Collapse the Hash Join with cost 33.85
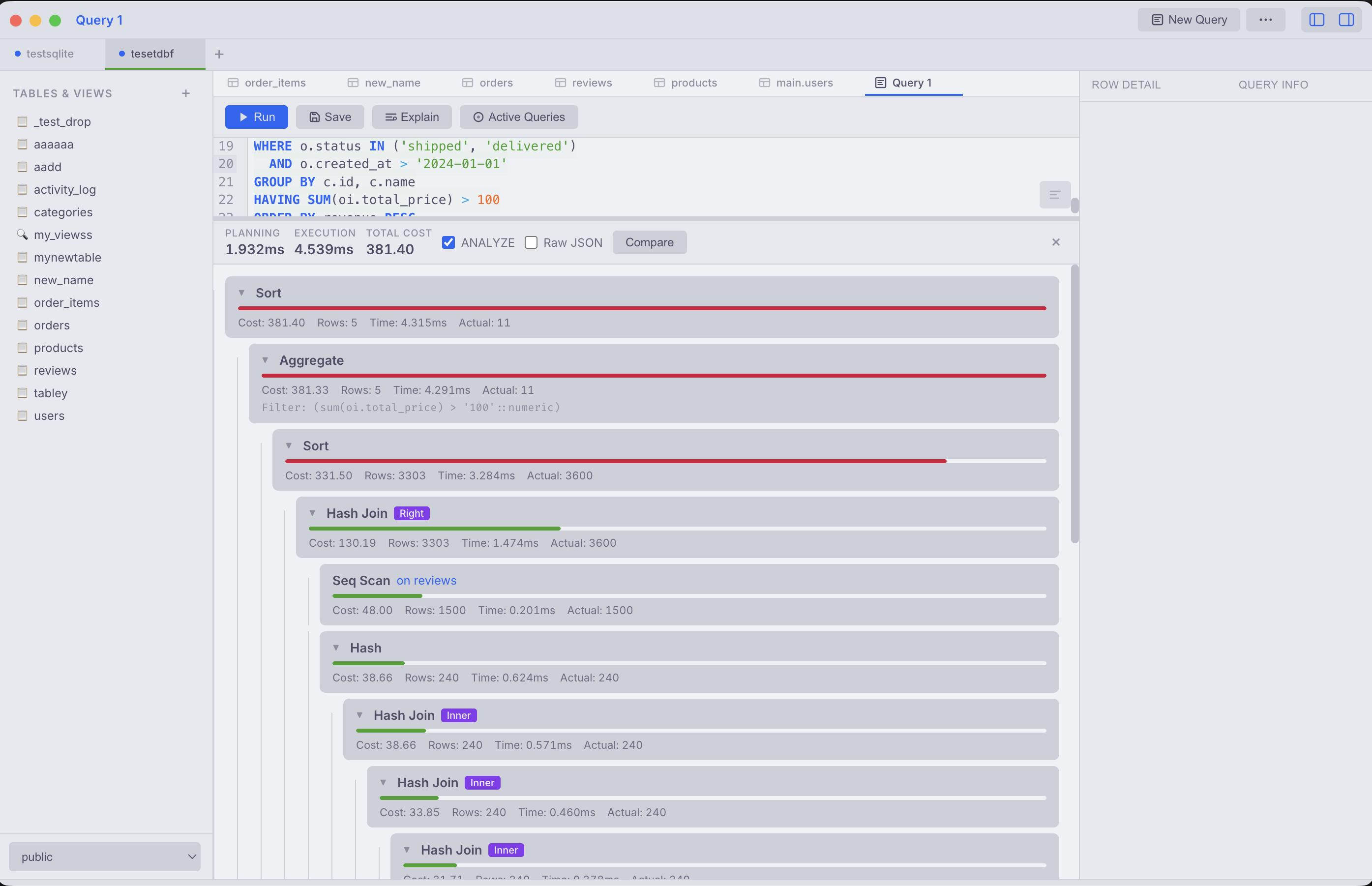The width and height of the screenshot is (1372, 886). pyautogui.click(x=383, y=782)
